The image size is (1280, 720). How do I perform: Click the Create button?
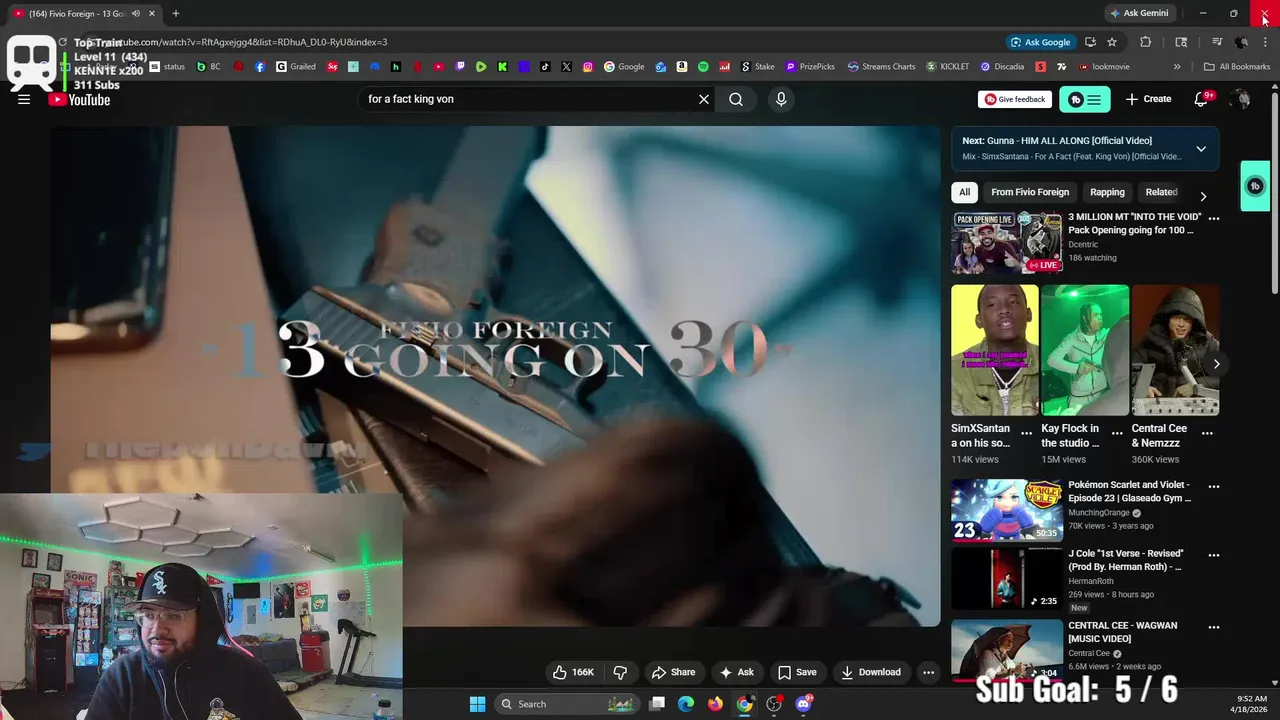tap(1148, 99)
